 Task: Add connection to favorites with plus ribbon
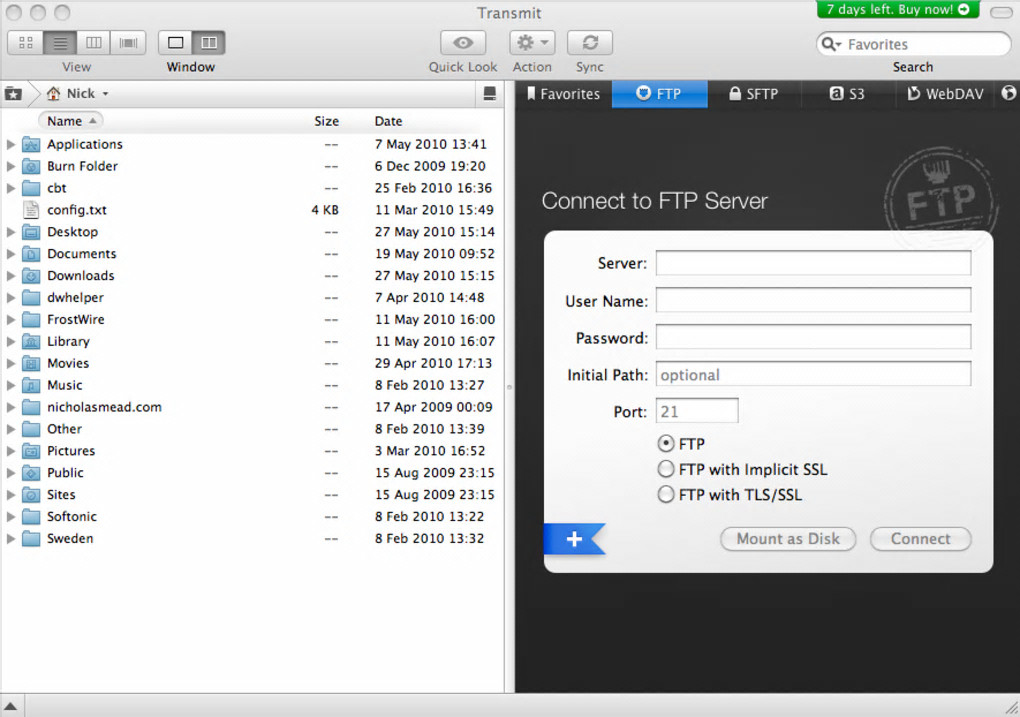point(574,539)
